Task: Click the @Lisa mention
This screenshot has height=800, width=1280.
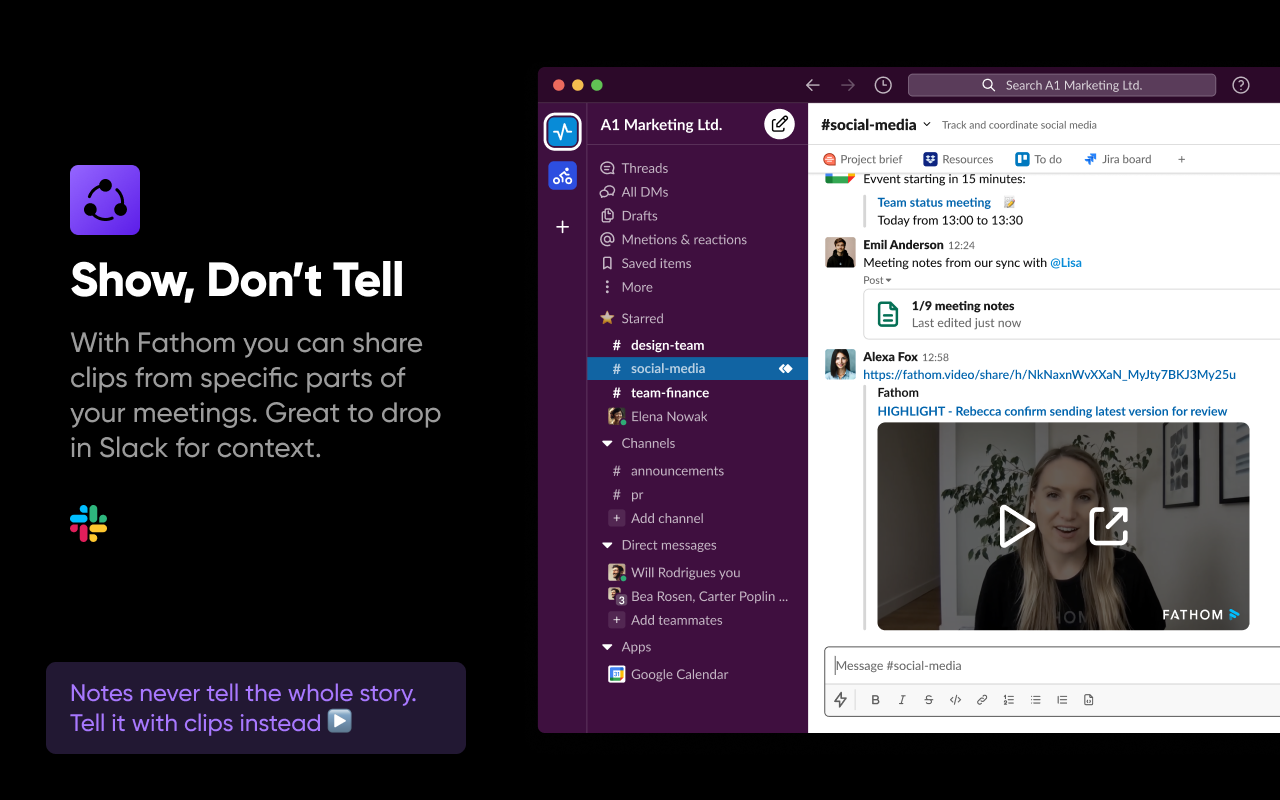Action: (x=1066, y=263)
